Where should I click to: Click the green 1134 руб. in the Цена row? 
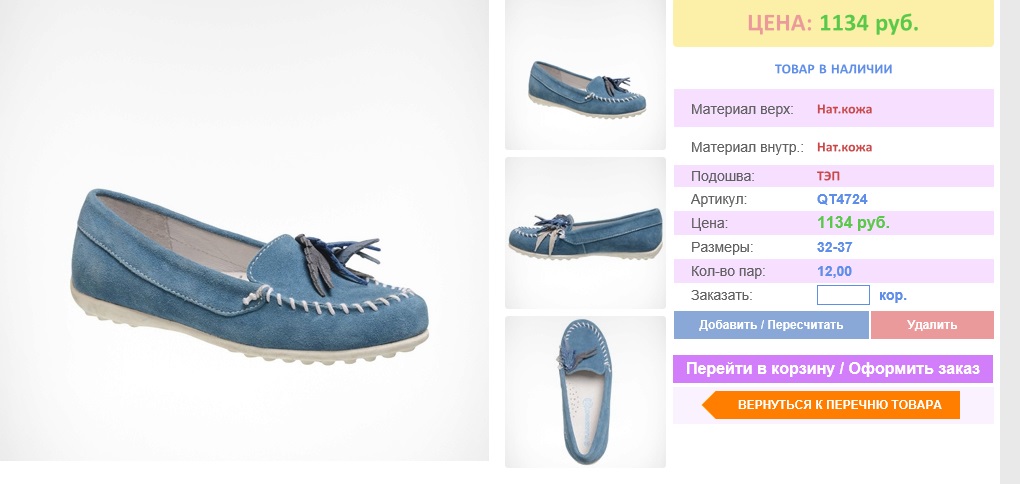coord(853,222)
